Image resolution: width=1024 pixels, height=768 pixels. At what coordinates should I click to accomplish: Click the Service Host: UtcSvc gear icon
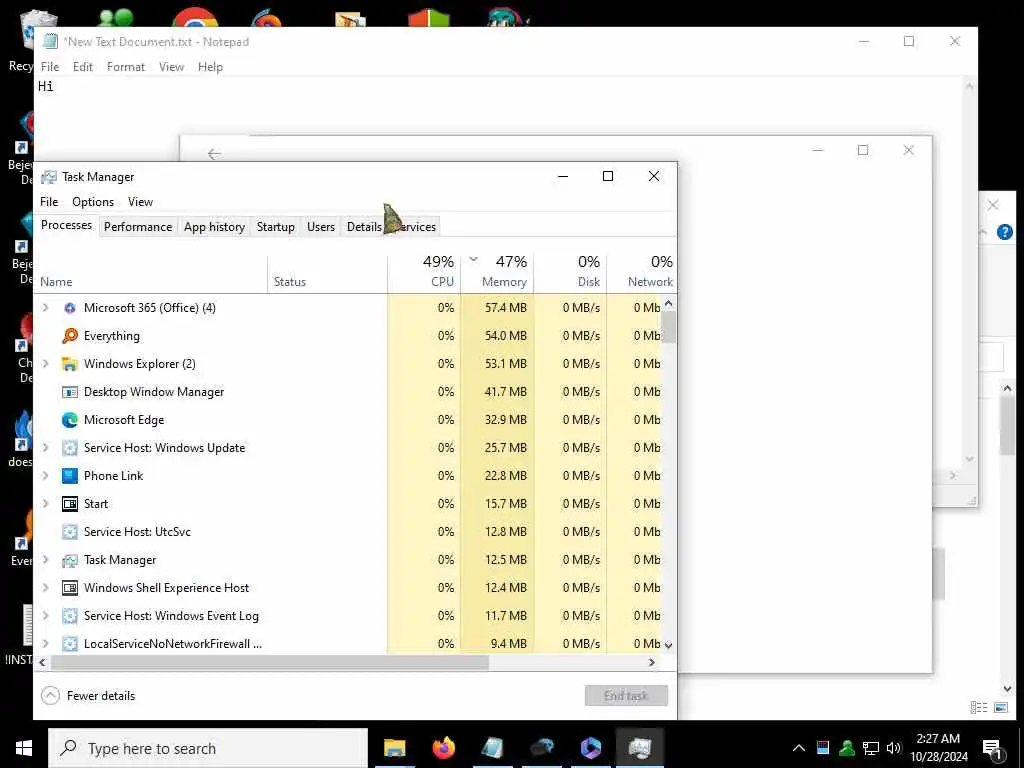click(x=70, y=532)
